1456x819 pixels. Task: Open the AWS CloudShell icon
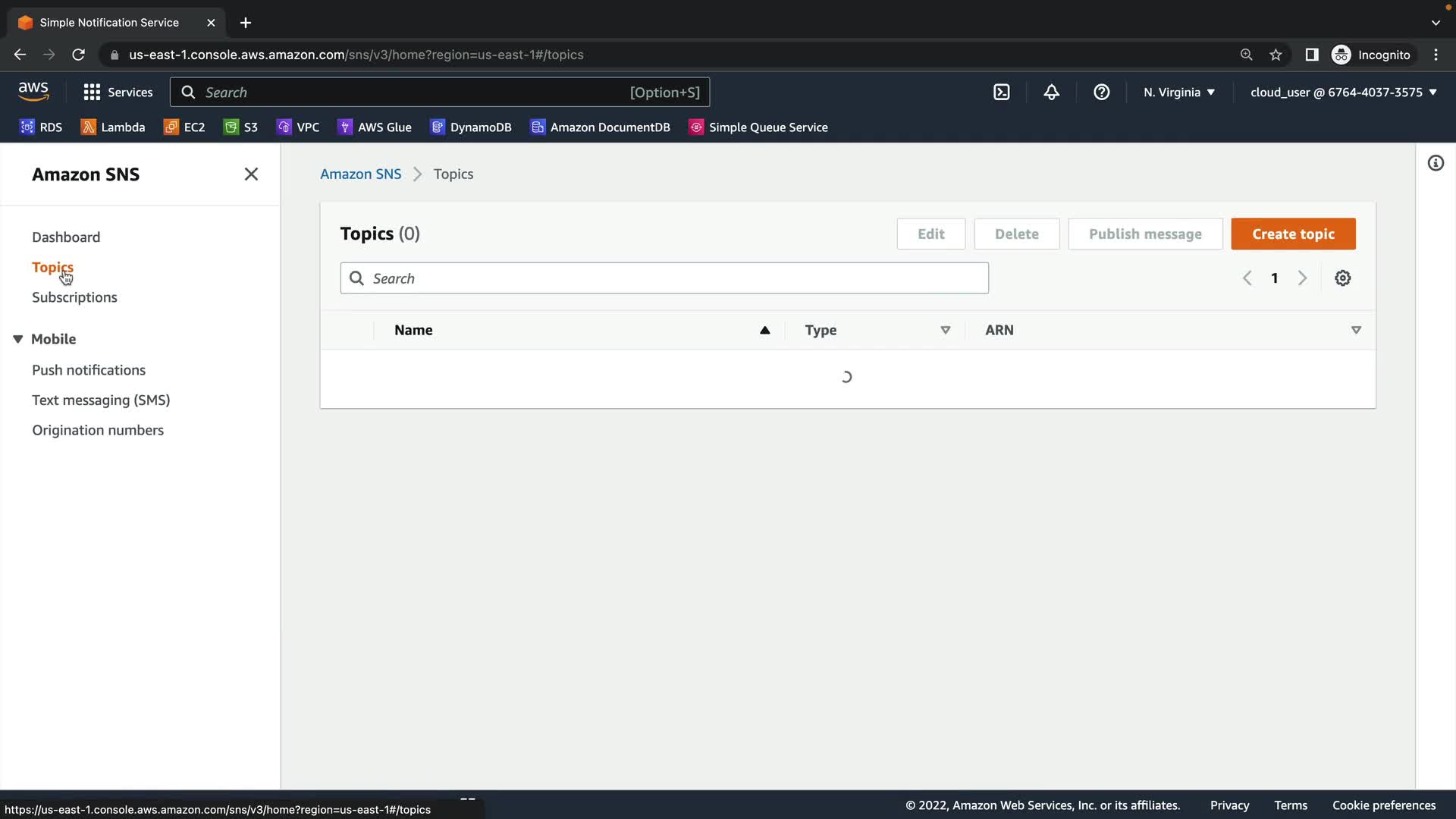pyautogui.click(x=1002, y=93)
